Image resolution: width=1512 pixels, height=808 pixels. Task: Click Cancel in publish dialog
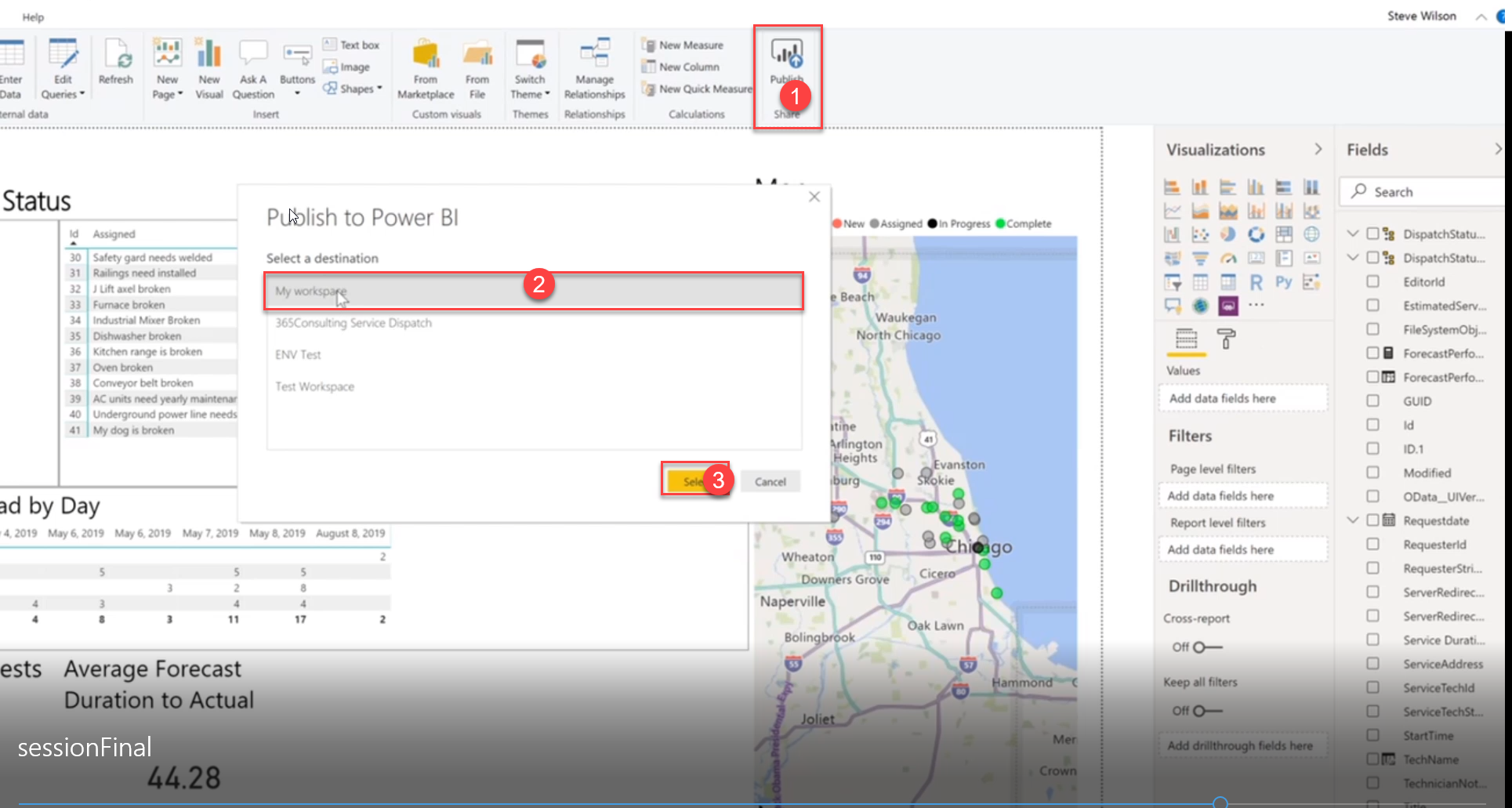tap(770, 482)
